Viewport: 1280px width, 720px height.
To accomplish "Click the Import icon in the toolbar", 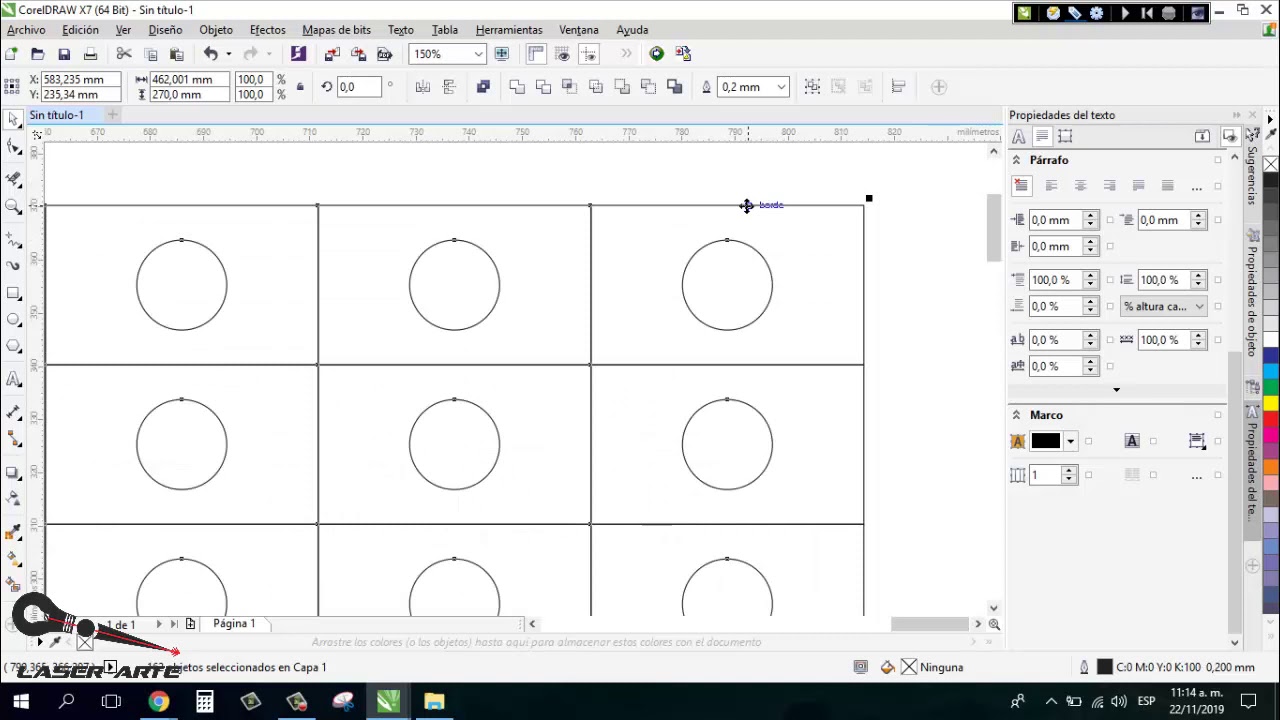I will 332,54.
